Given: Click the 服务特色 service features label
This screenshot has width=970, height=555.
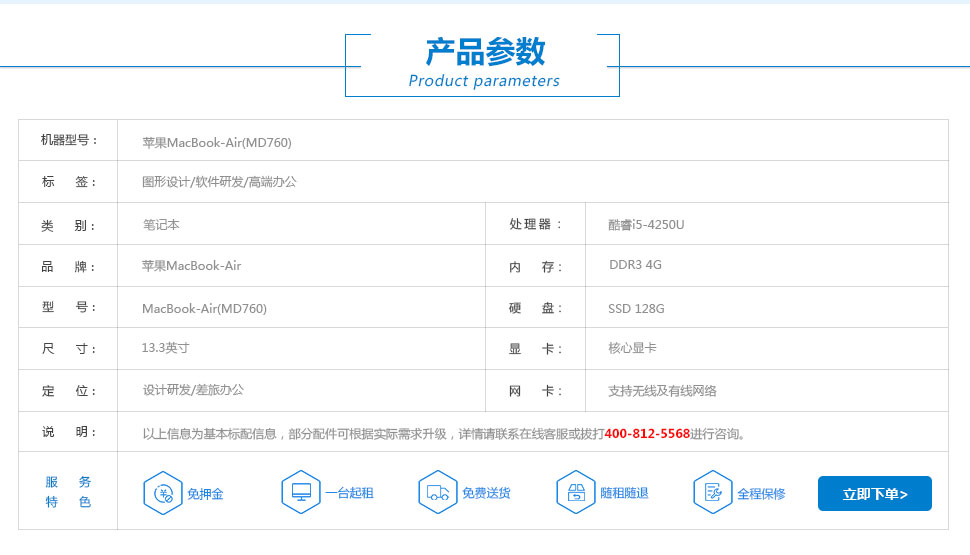Looking at the screenshot, I should click(68, 492).
